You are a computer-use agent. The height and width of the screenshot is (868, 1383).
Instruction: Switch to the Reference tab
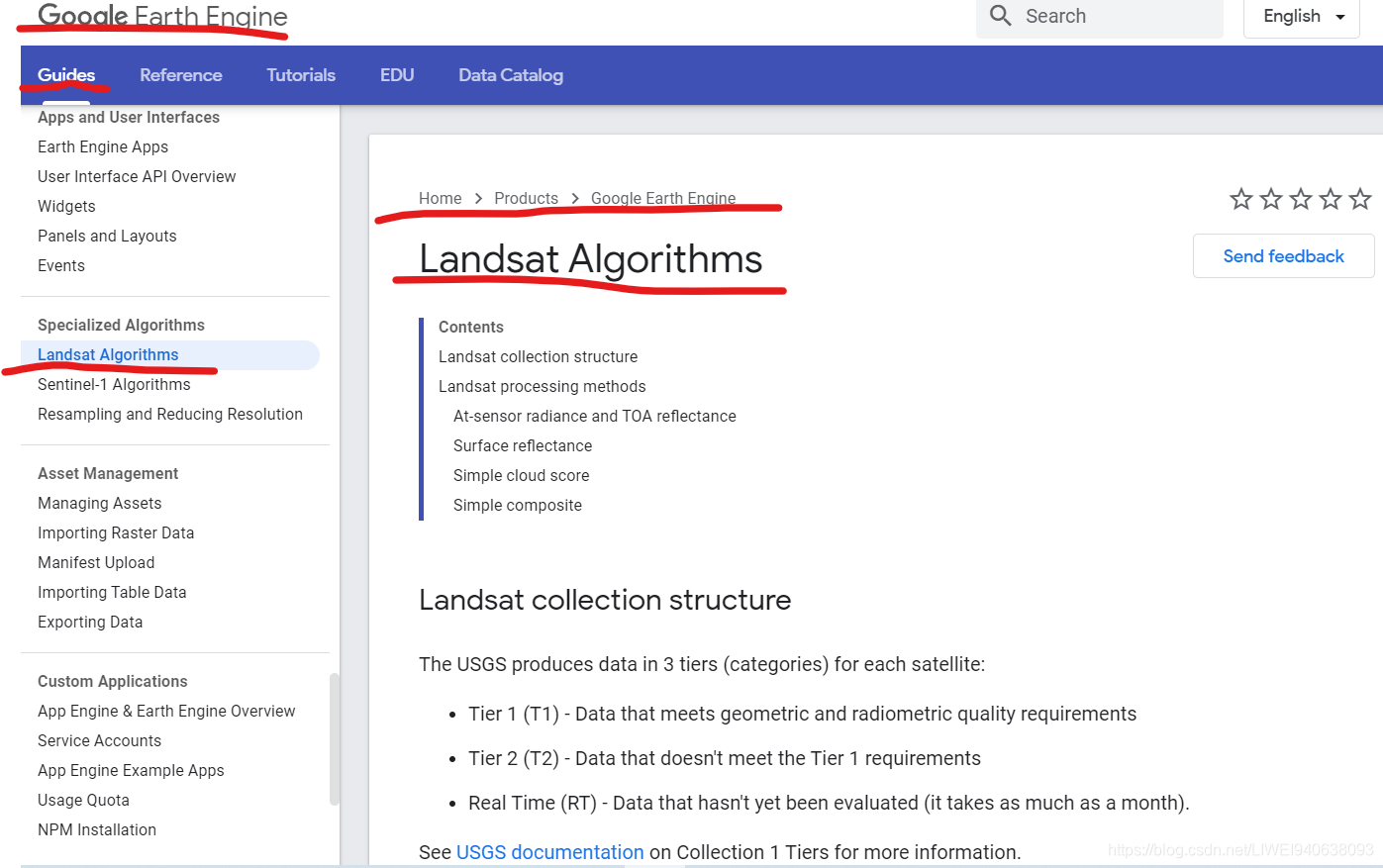tap(181, 75)
